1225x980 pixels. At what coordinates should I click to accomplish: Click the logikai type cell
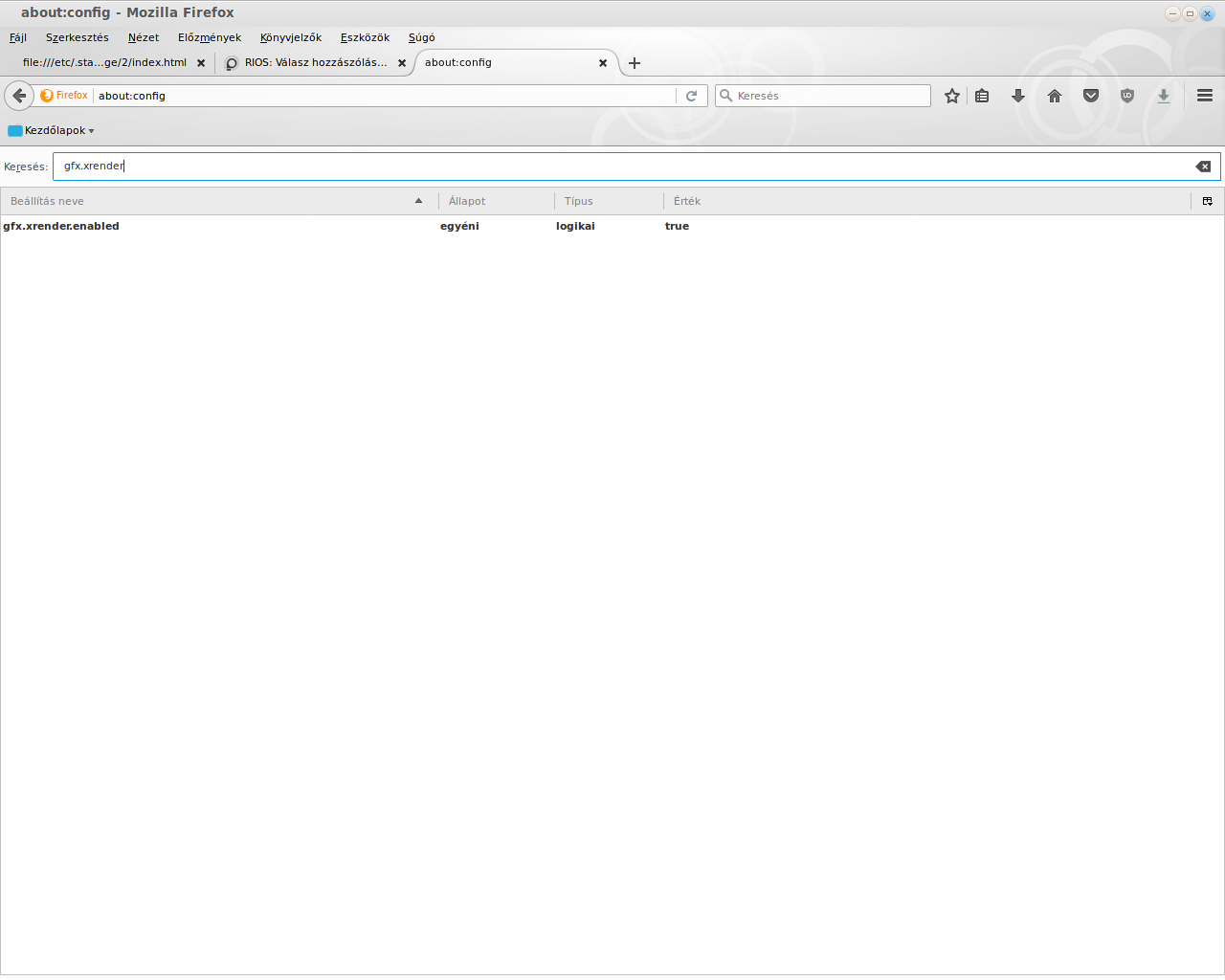575,227
